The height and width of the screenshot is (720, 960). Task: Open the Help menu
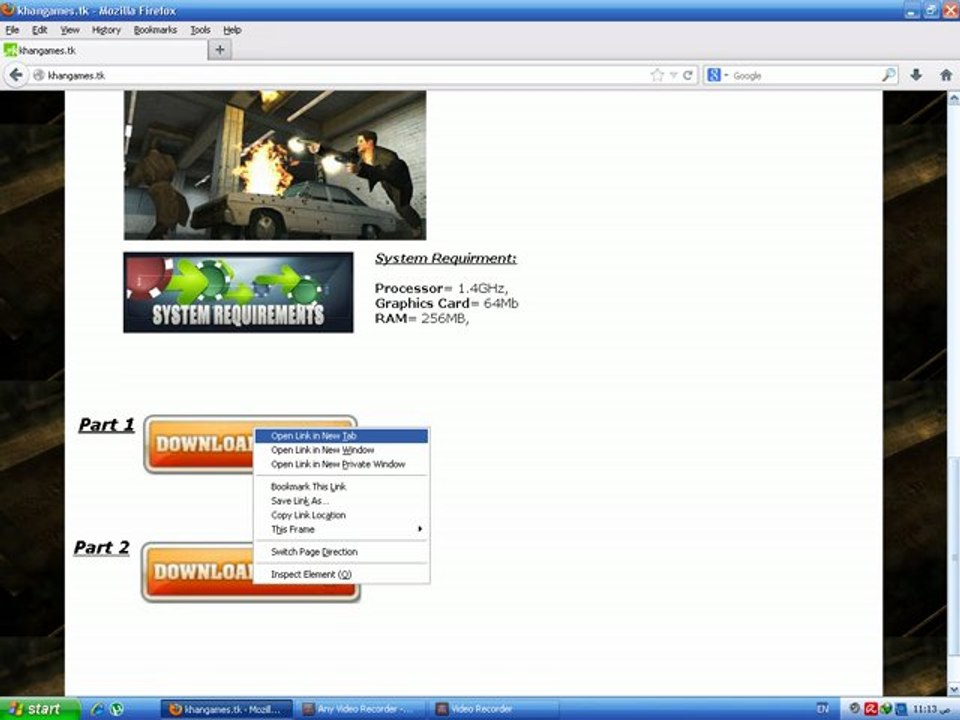click(232, 29)
